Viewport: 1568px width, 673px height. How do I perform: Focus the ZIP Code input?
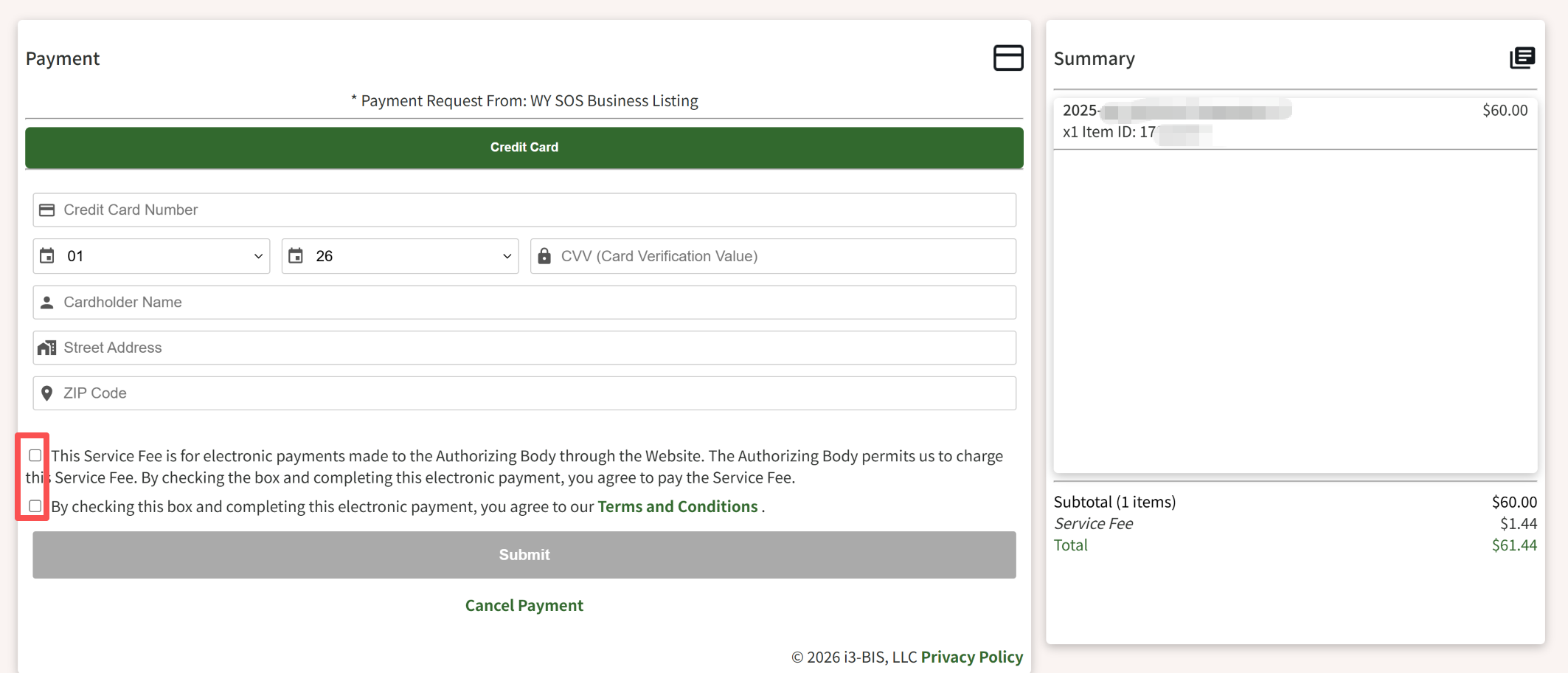(524, 393)
